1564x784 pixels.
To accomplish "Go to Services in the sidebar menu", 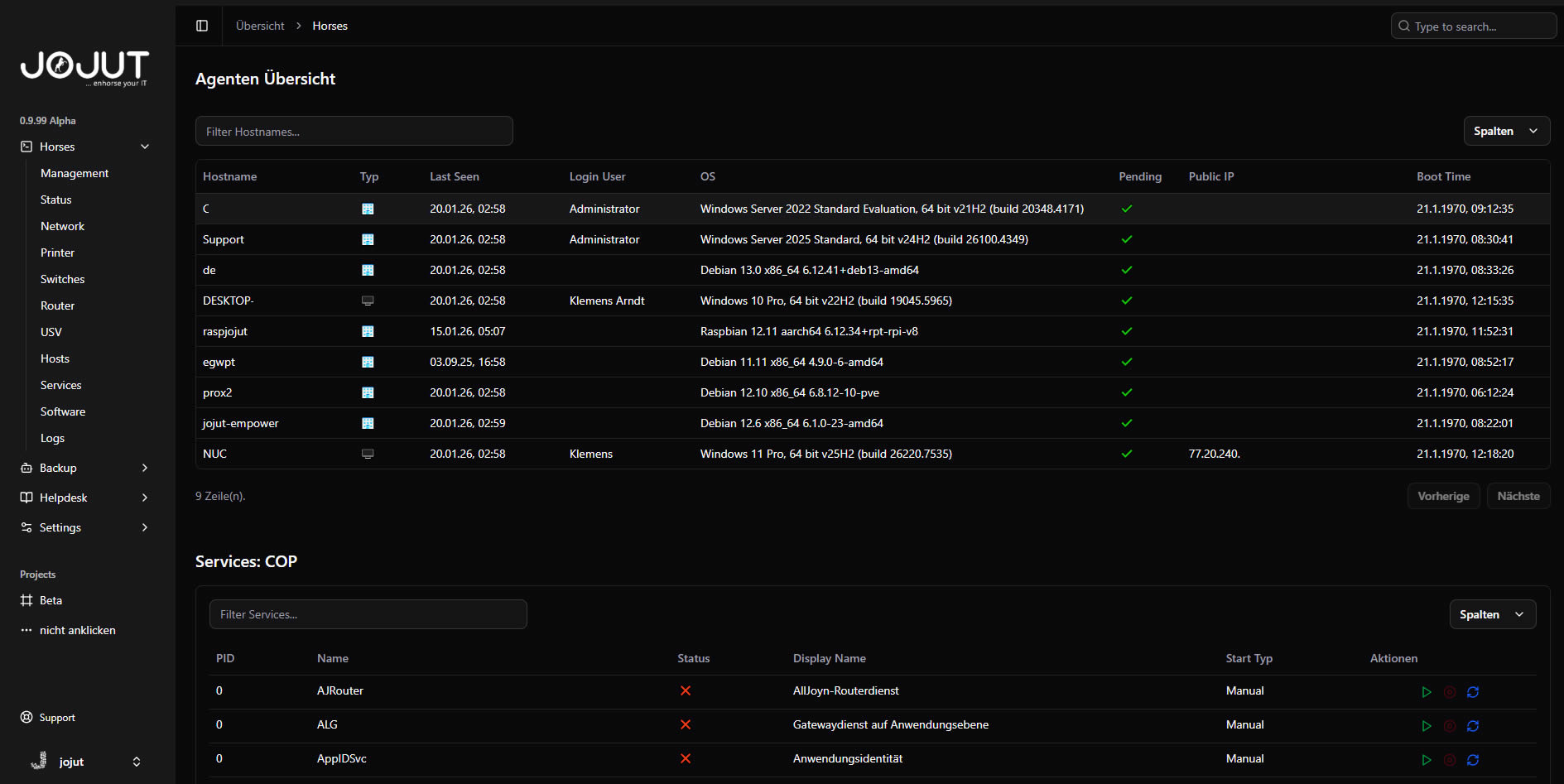I will [x=60, y=385].
